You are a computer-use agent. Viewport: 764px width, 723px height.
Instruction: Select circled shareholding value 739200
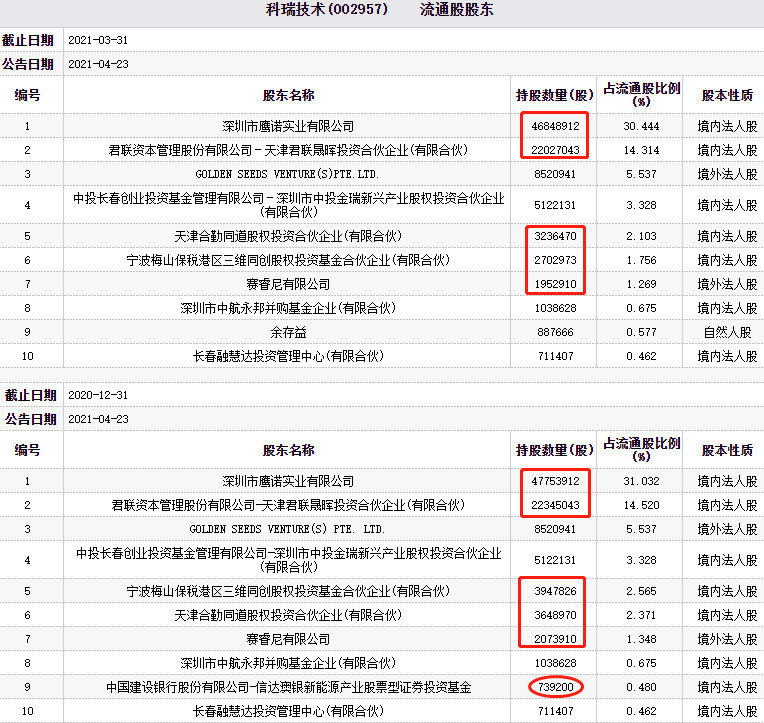click(x=555, y=687)
